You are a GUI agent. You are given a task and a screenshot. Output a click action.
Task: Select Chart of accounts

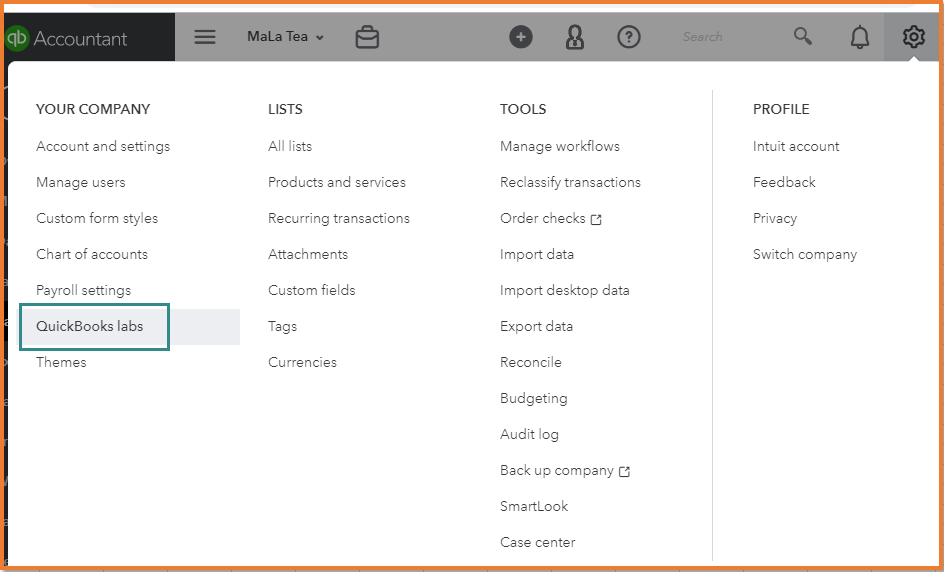click(92, 254)
